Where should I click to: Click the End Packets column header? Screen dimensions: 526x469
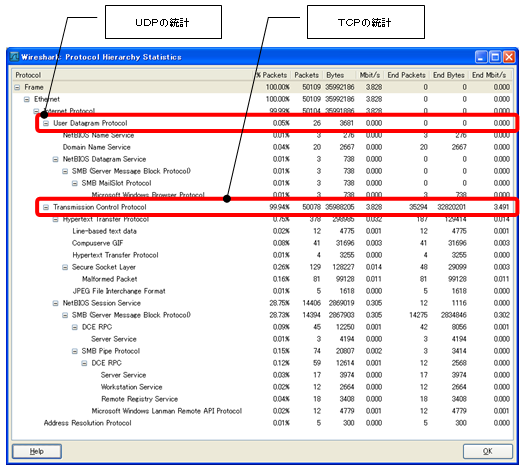tap(407, 75)
